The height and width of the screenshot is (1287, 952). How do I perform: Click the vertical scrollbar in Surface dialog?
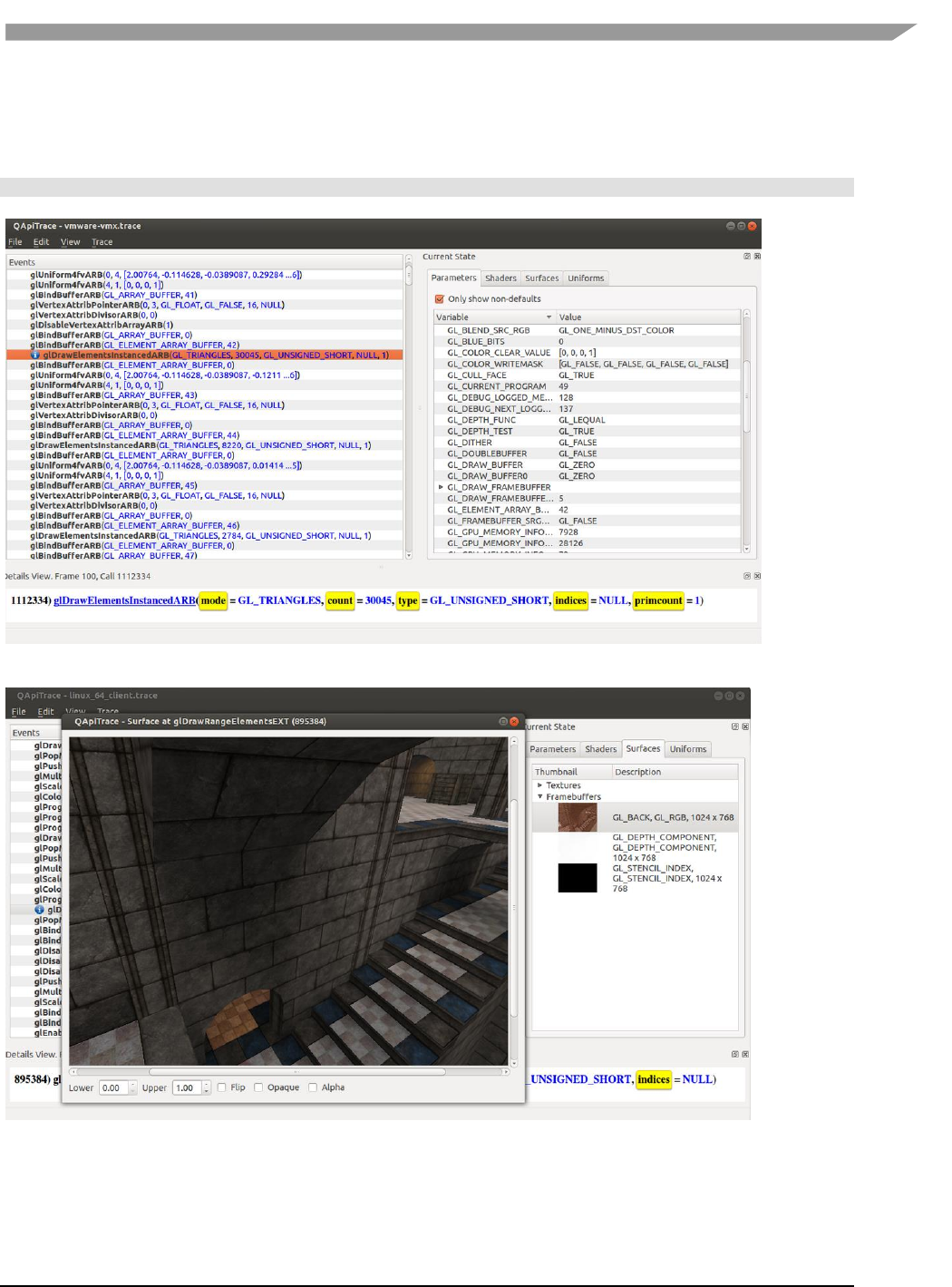point(514,901)
